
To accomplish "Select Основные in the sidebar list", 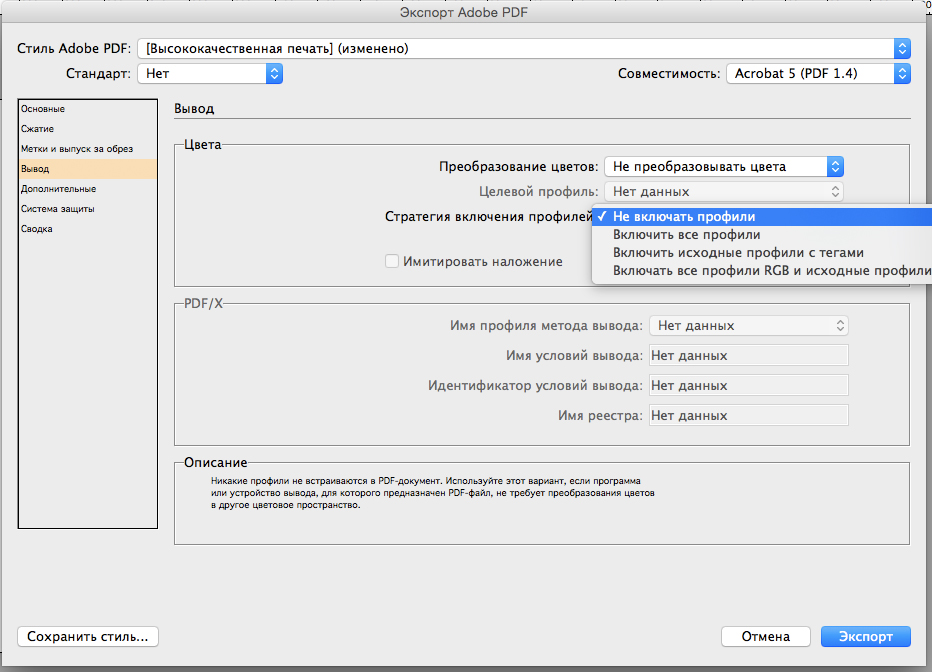I will click(x=88, y=109).
